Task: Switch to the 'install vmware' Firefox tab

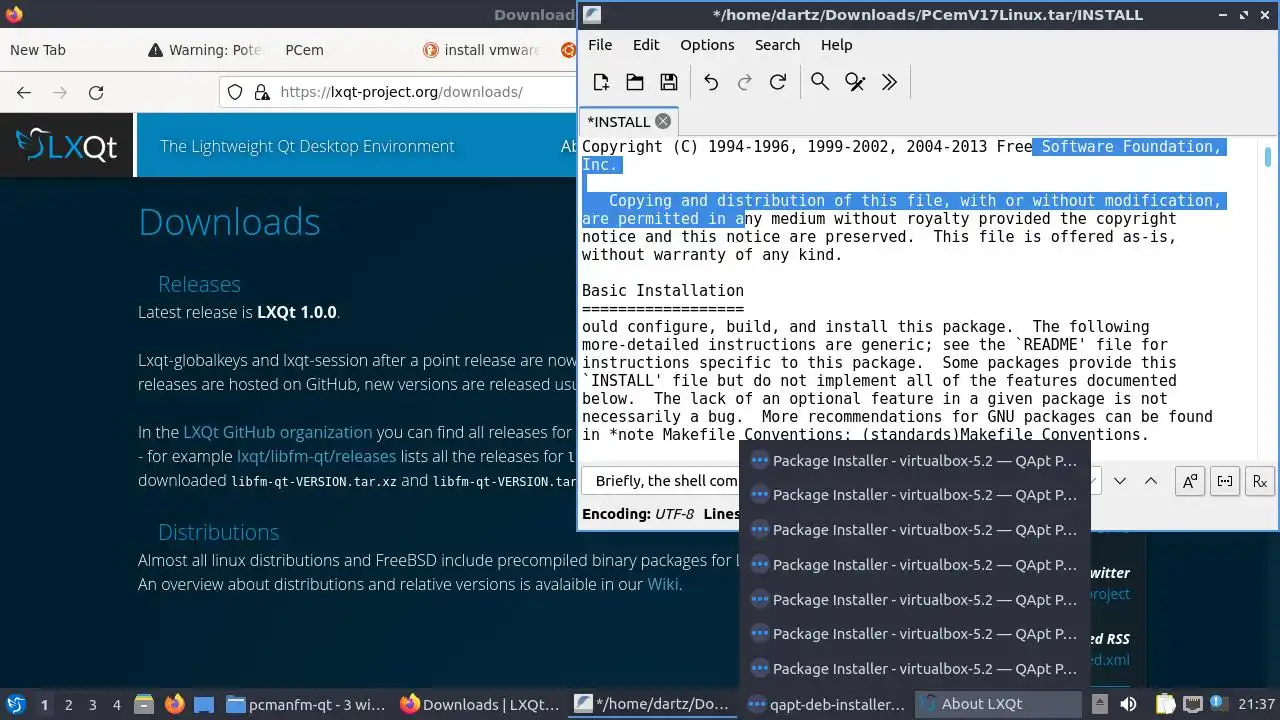Action: (480, 50)
